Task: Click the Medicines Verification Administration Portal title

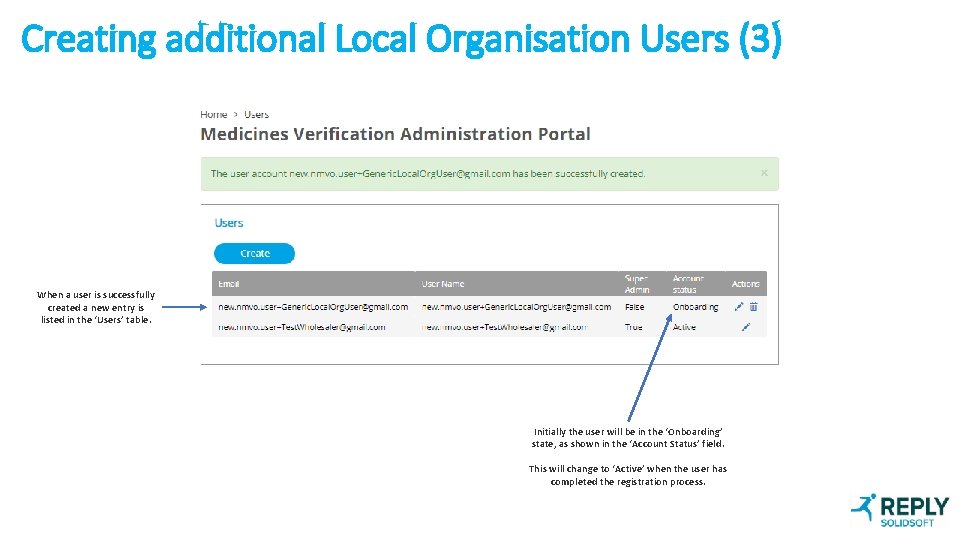Action: (396, 134)
